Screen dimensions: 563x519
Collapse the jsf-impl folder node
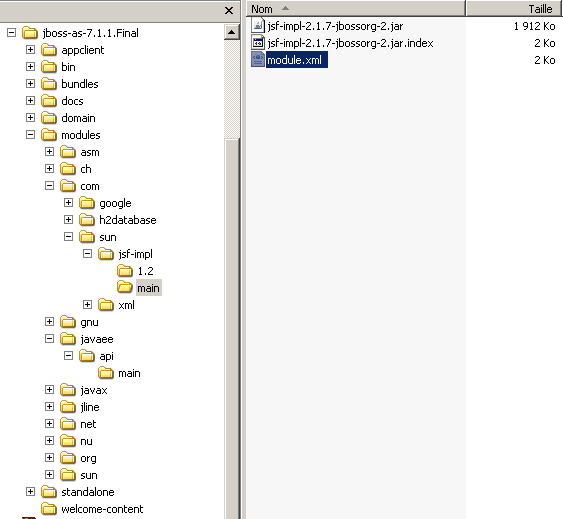pos(88,254)
